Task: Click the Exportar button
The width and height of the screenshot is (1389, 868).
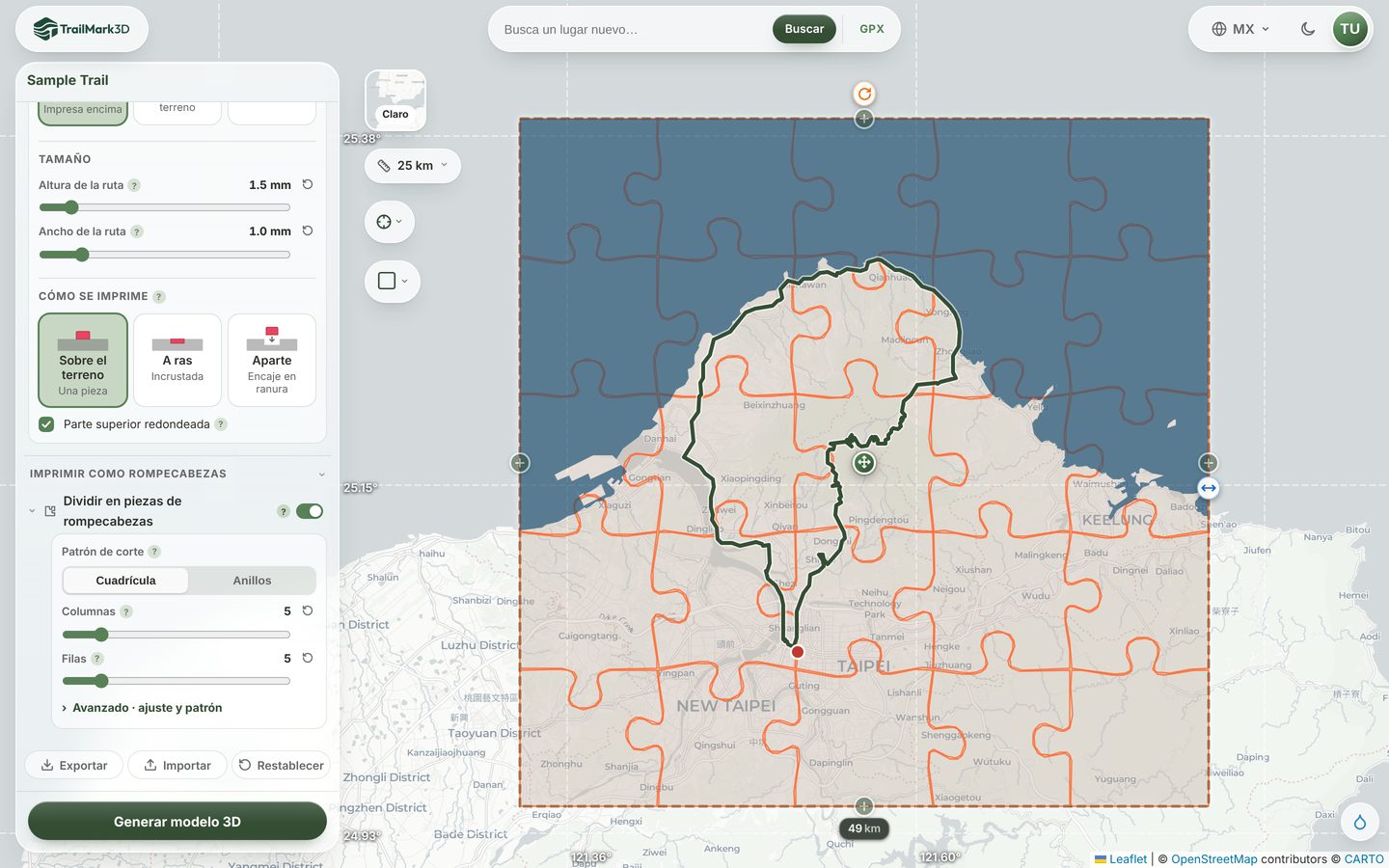Action: 74,766
